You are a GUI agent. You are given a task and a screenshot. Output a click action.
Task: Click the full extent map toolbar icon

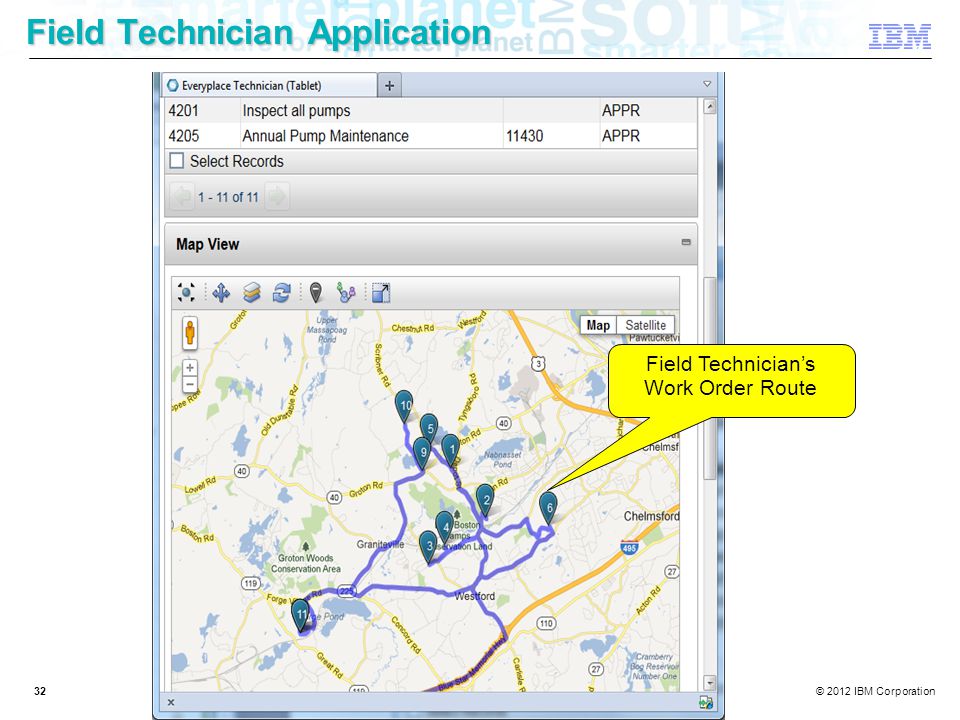point(186,292)
